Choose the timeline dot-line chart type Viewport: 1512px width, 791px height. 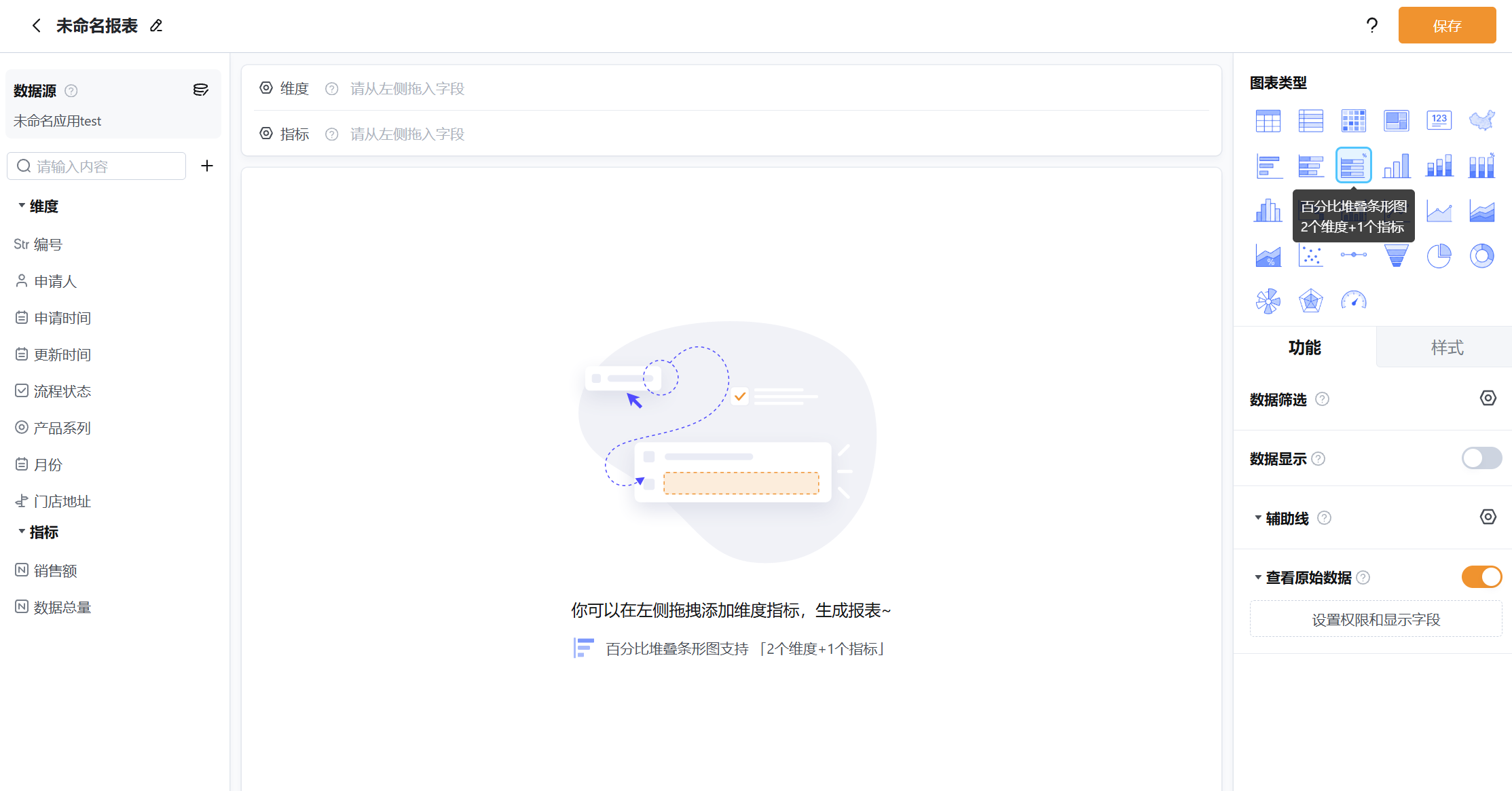click(x=1353, y=255)
